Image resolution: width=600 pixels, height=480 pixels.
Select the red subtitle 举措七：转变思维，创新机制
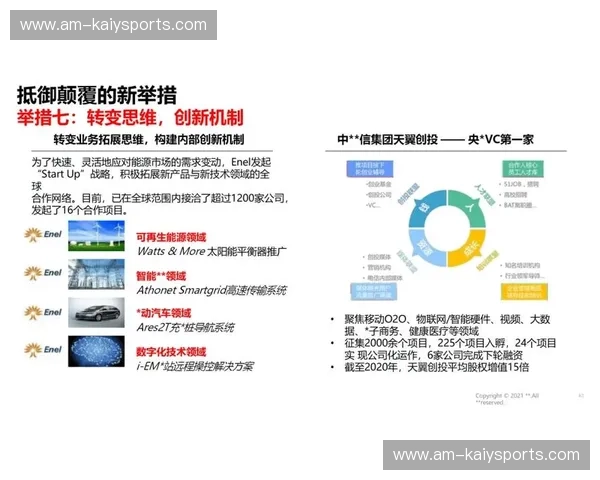[130, 117]
